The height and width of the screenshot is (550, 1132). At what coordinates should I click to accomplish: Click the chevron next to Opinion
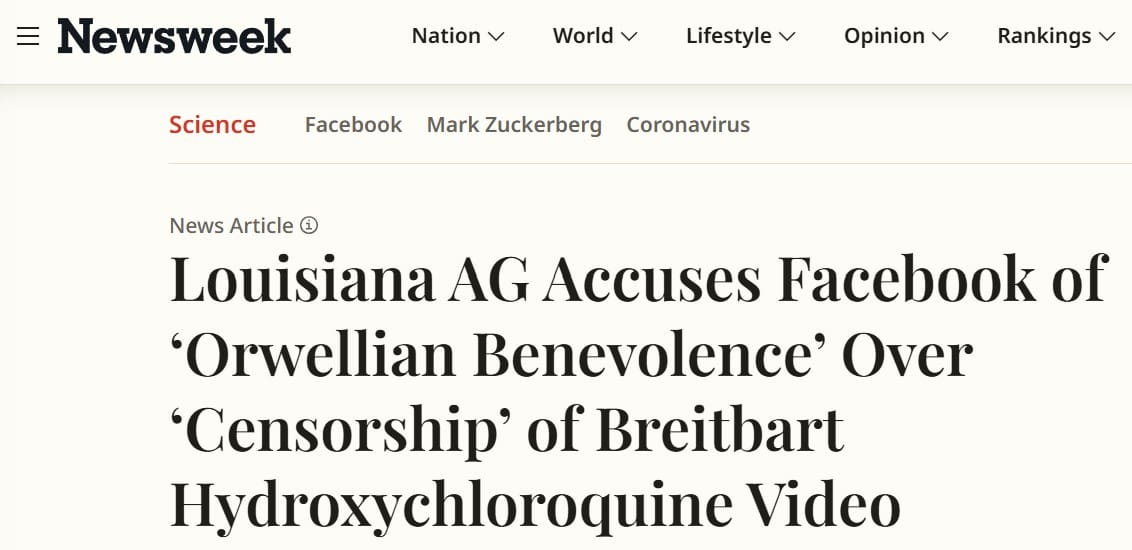click(x=940, y=37)
